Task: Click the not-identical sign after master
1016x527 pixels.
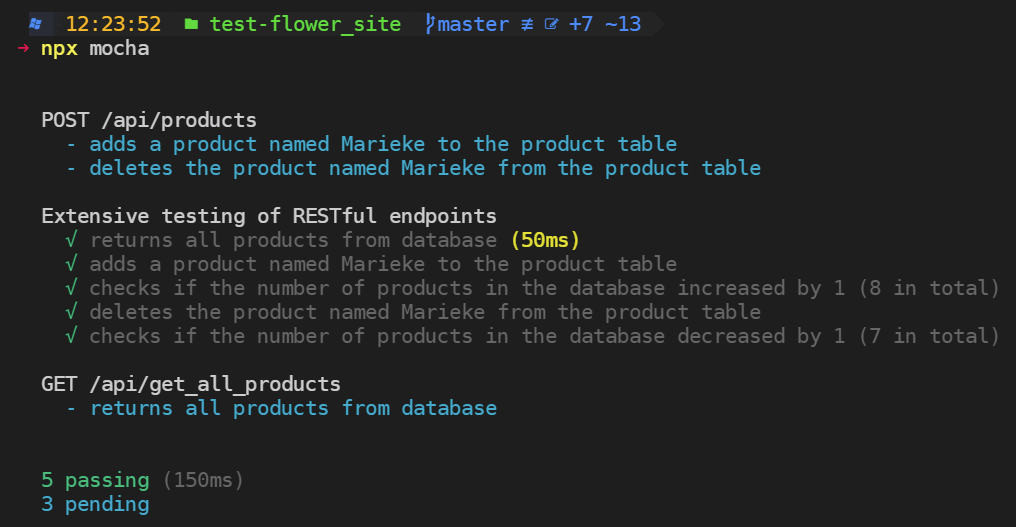Action: [x=527, y=25]
